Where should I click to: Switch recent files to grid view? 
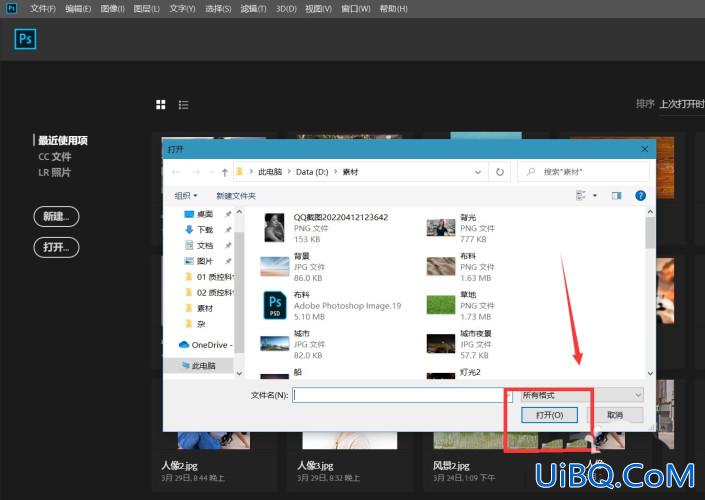[x=161, y=105]
